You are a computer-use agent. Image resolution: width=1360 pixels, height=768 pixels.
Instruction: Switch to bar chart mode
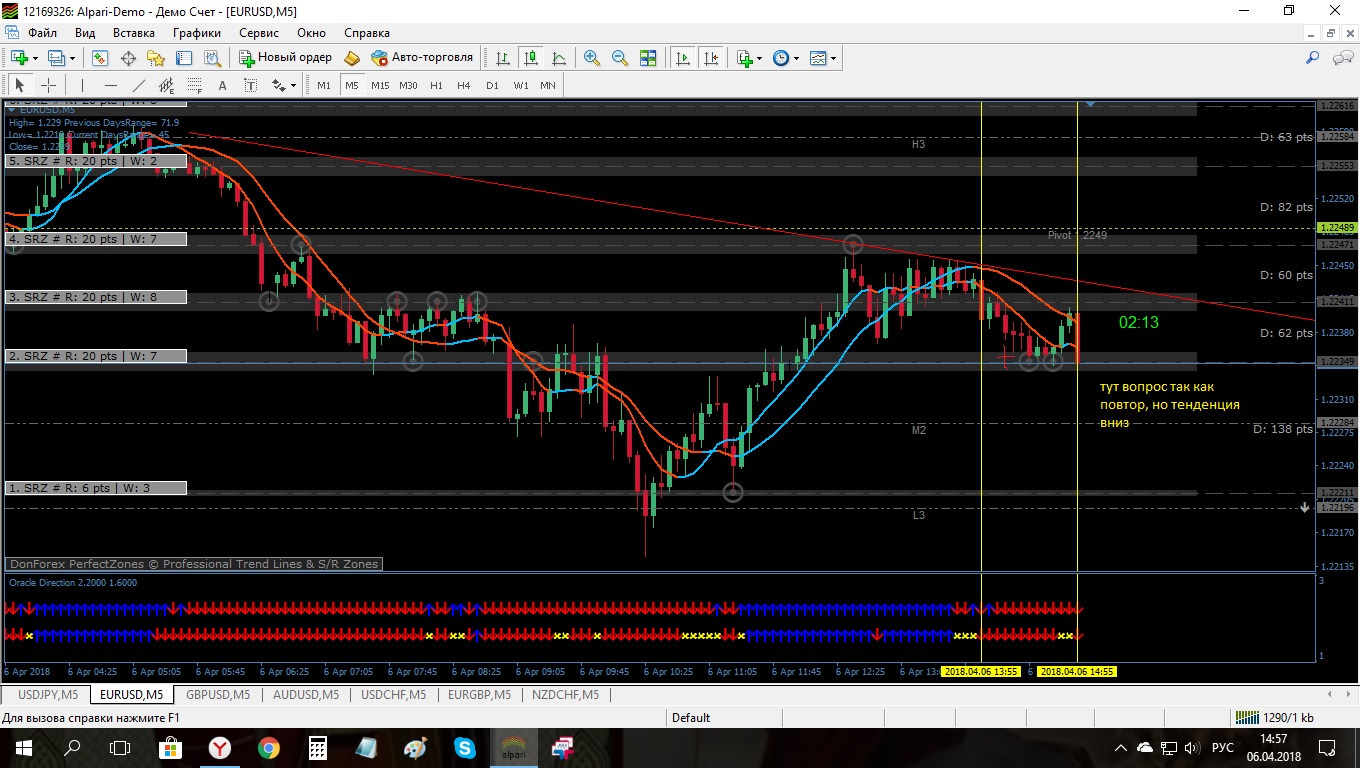(x=503, y=58)
